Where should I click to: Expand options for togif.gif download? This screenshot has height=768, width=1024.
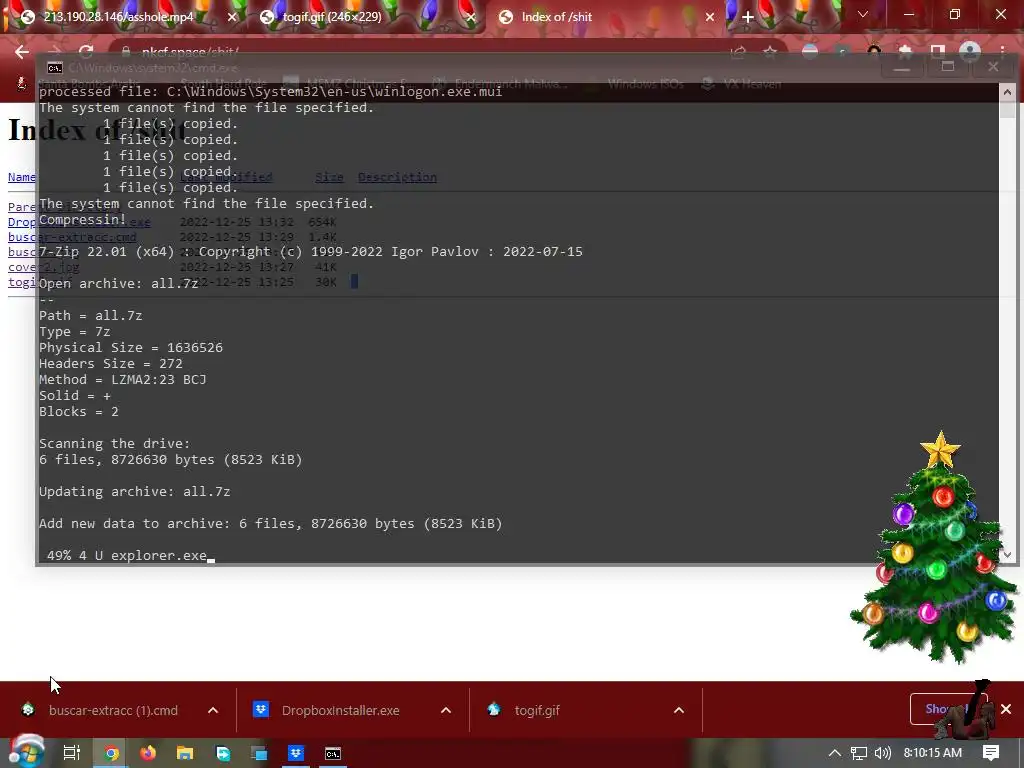point(679,710)
